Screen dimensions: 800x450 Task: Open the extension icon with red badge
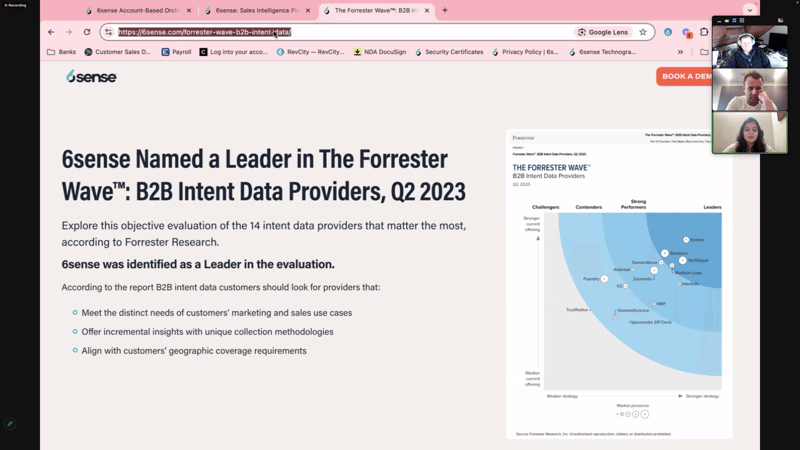click(x=686, y=33)
